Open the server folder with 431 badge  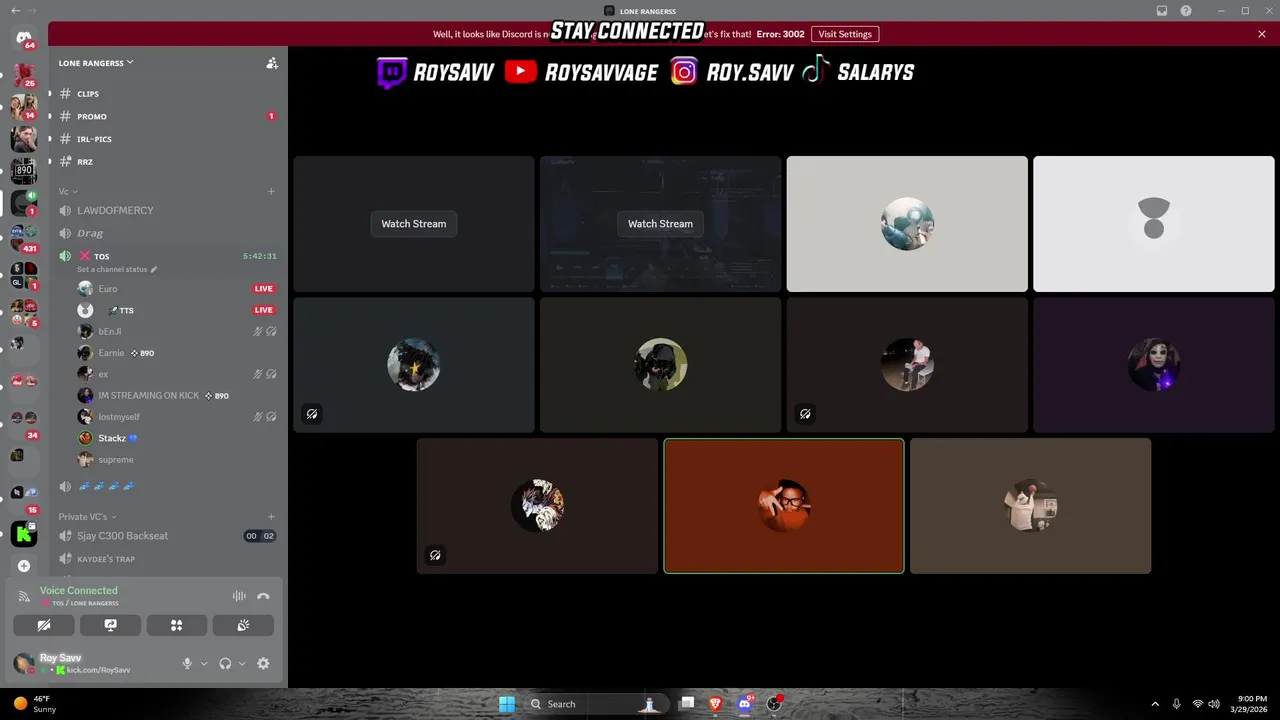click(x=24, y=238)
